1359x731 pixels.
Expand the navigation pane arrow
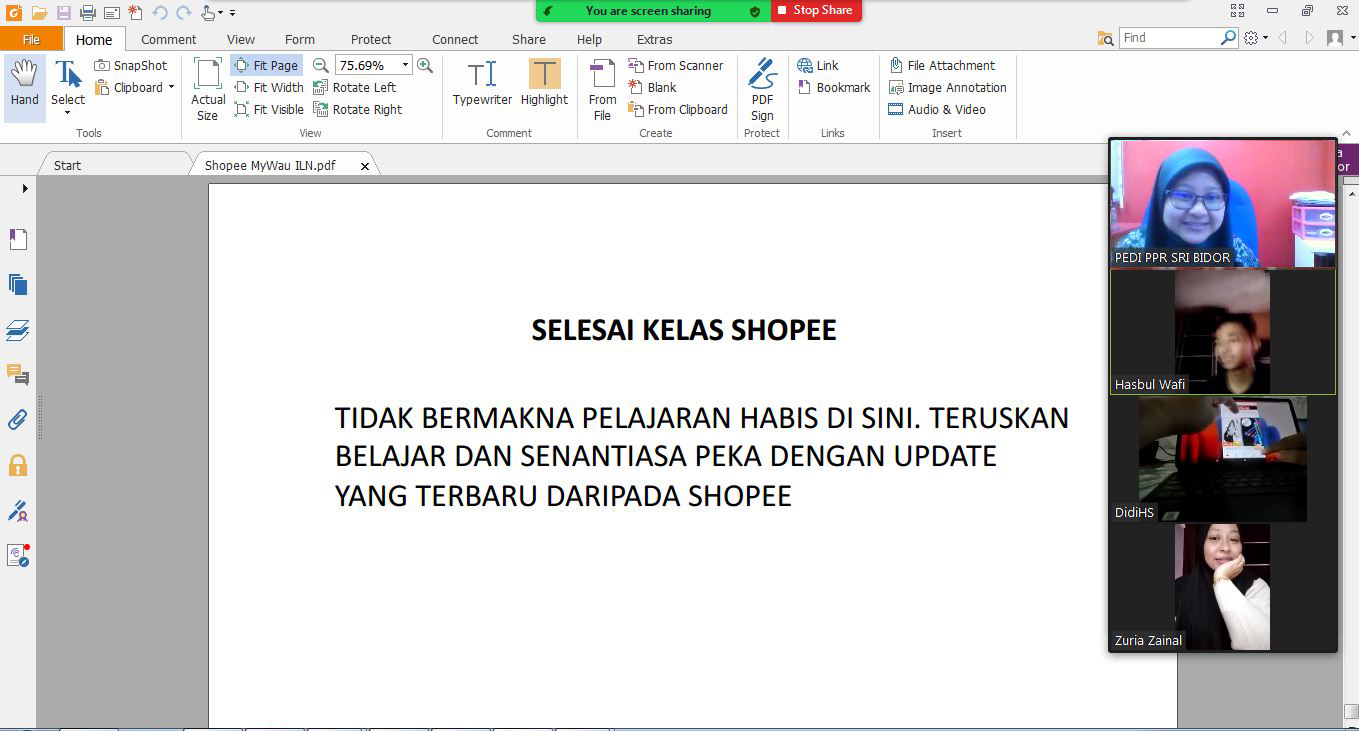click(x=25, y=188)
